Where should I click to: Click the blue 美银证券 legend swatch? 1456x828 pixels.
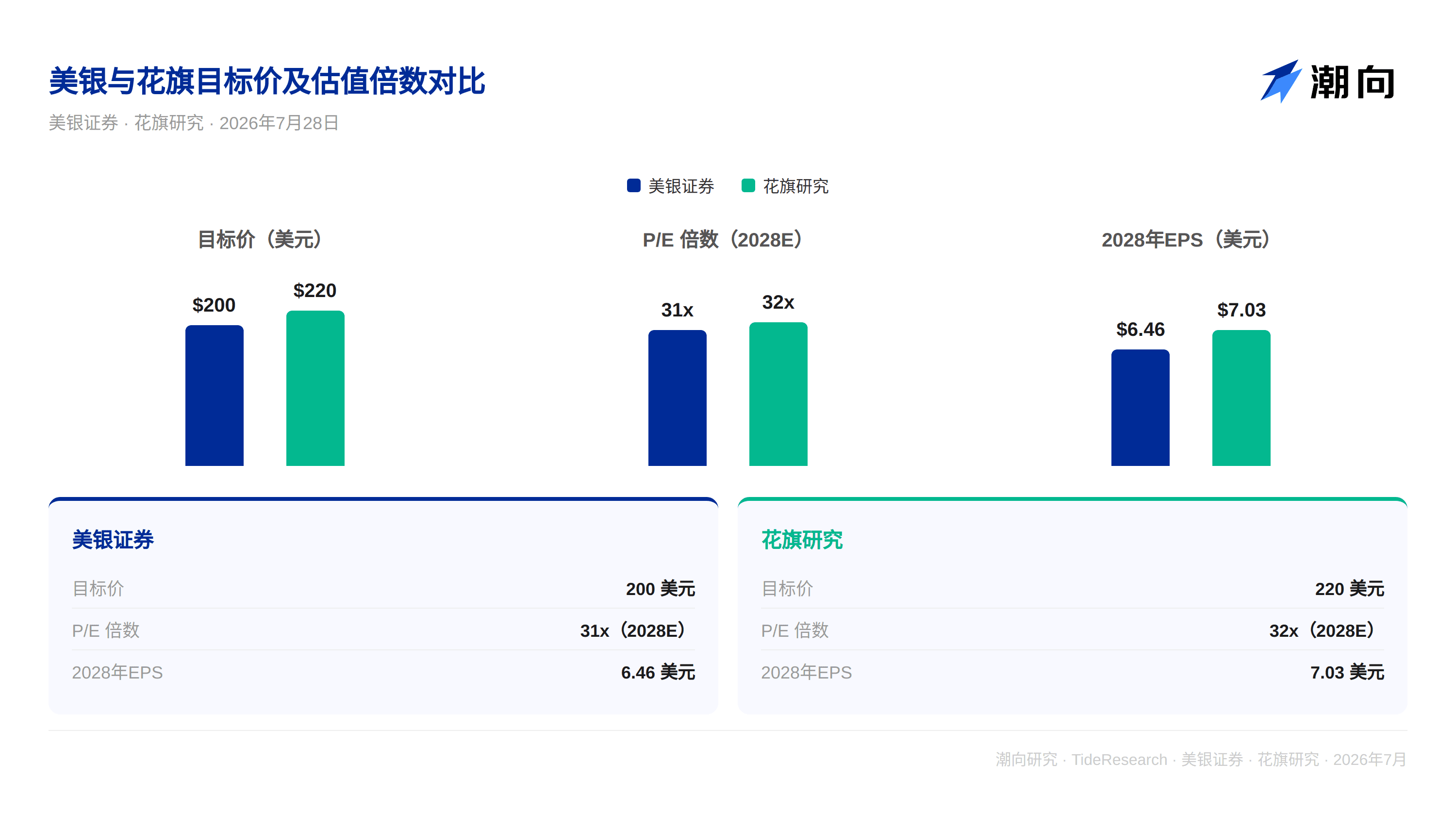point(633,185)
